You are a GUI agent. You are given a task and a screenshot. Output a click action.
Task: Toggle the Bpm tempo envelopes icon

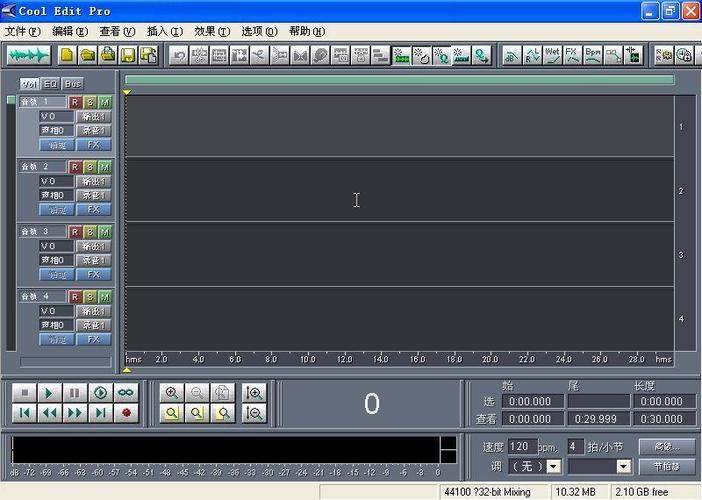593,56
